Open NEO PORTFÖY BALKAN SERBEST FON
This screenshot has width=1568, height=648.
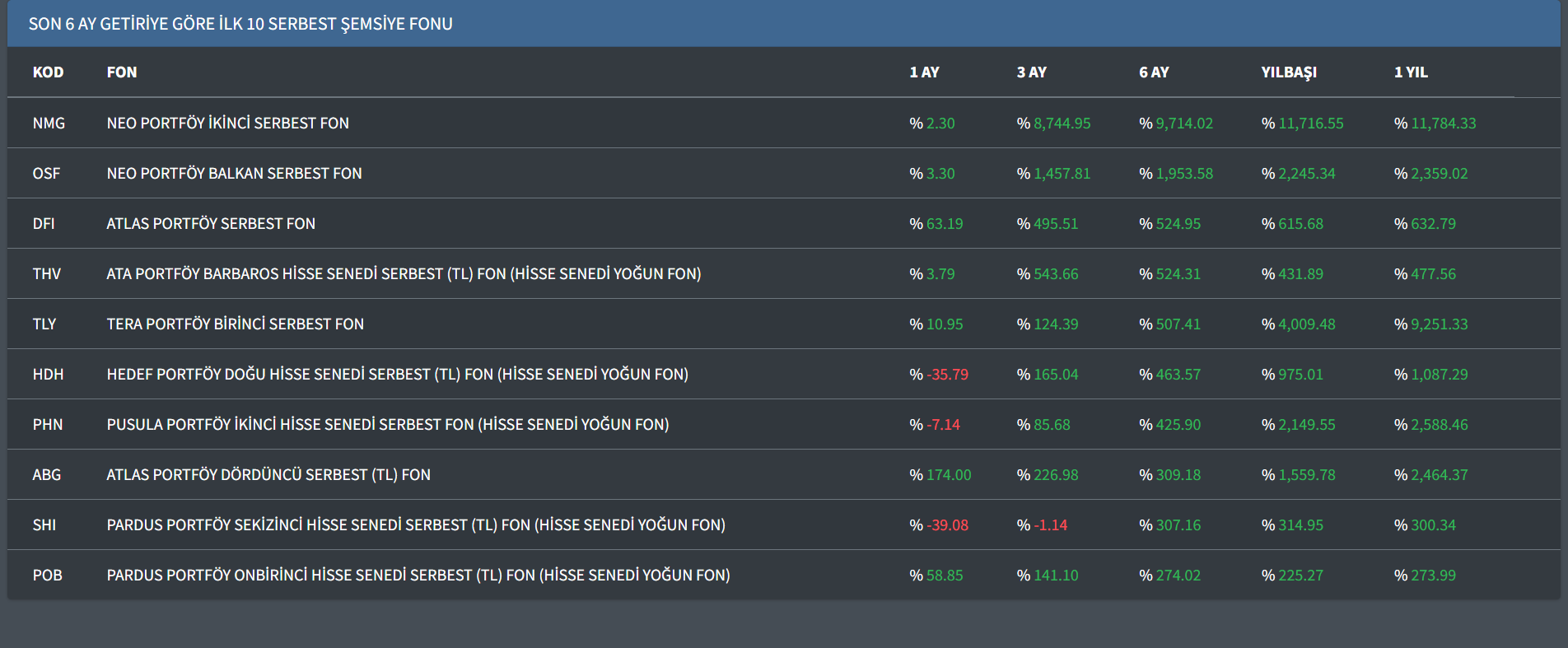pos(234,174)
